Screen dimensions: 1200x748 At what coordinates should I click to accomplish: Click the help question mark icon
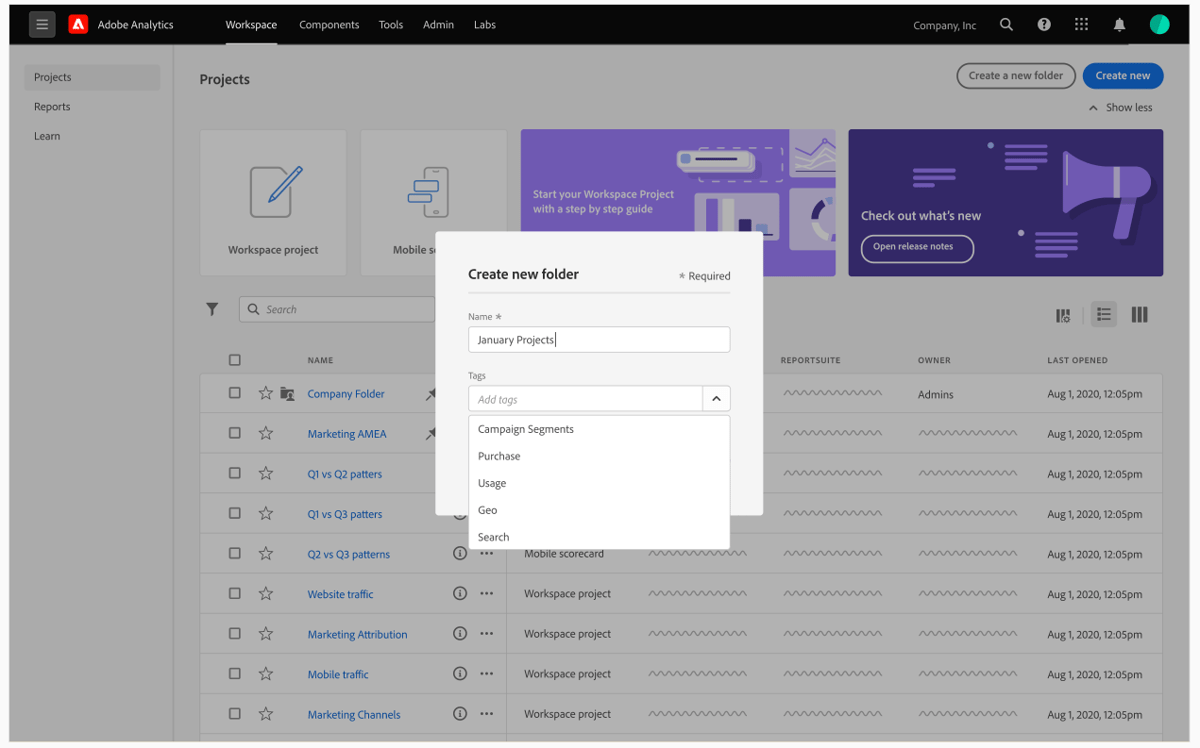tap(1043, 24)
